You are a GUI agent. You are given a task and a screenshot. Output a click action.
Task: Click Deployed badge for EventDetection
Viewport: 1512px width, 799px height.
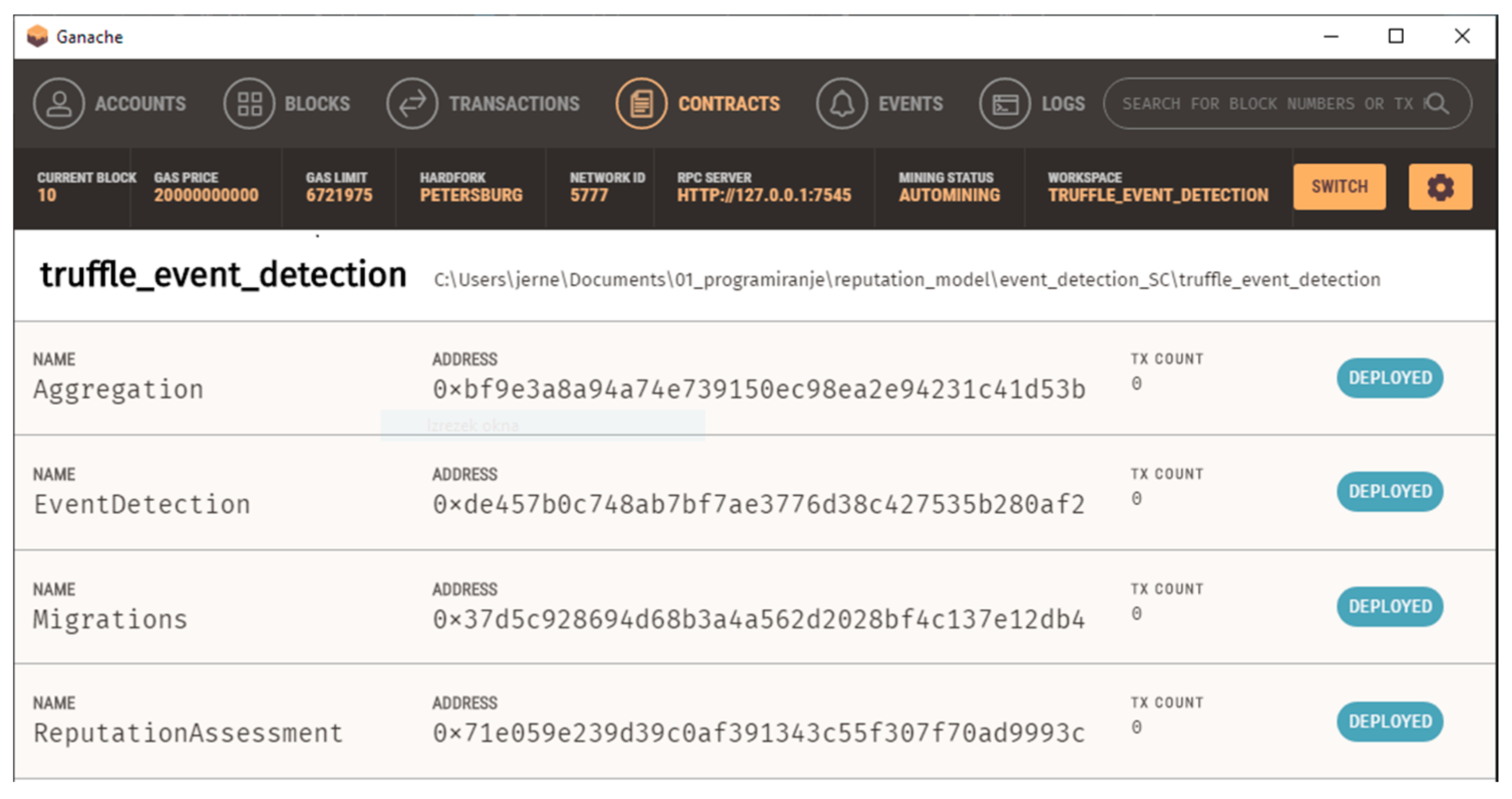1389,491
